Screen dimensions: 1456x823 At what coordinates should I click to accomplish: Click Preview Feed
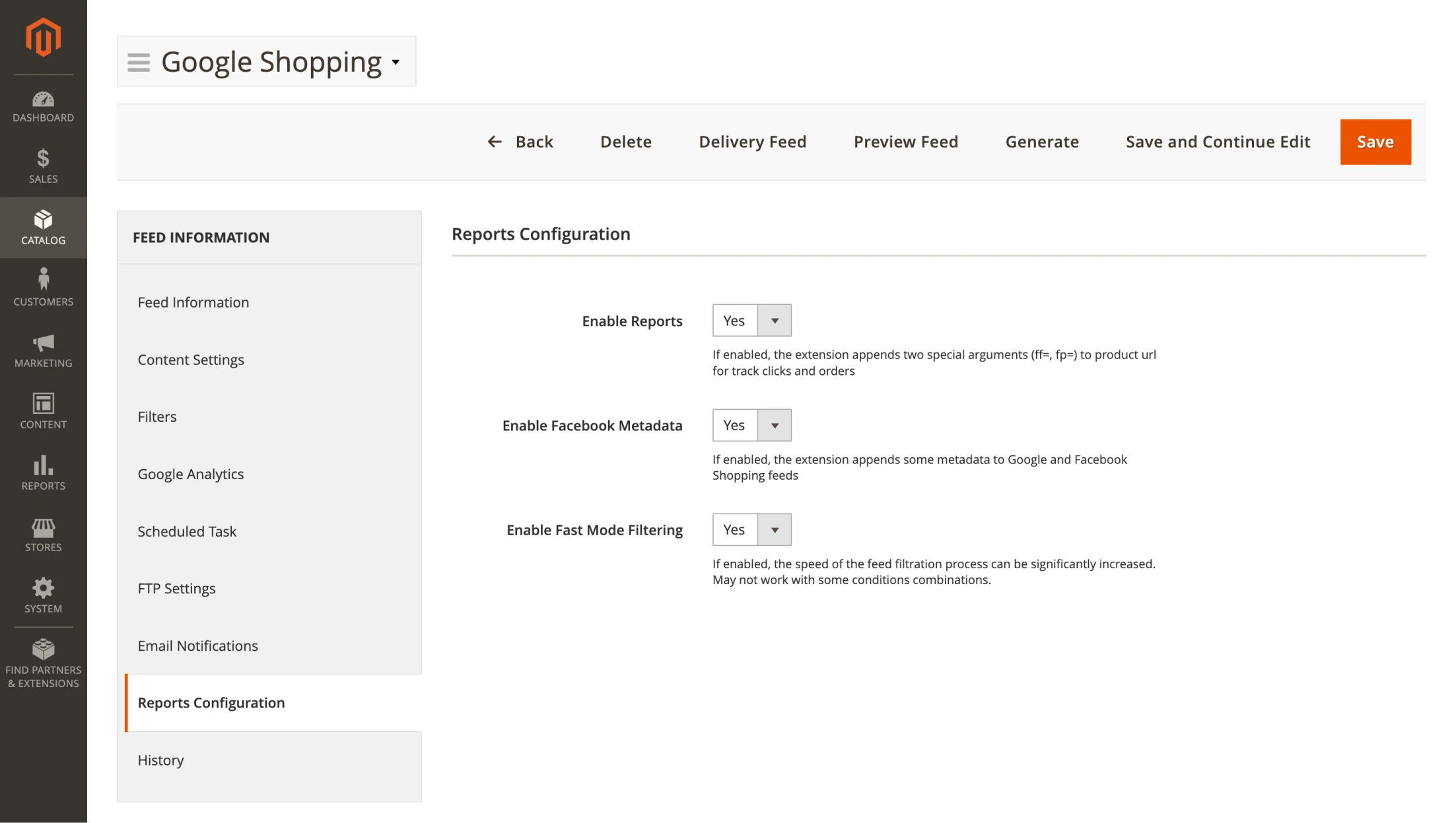(905, 141)
